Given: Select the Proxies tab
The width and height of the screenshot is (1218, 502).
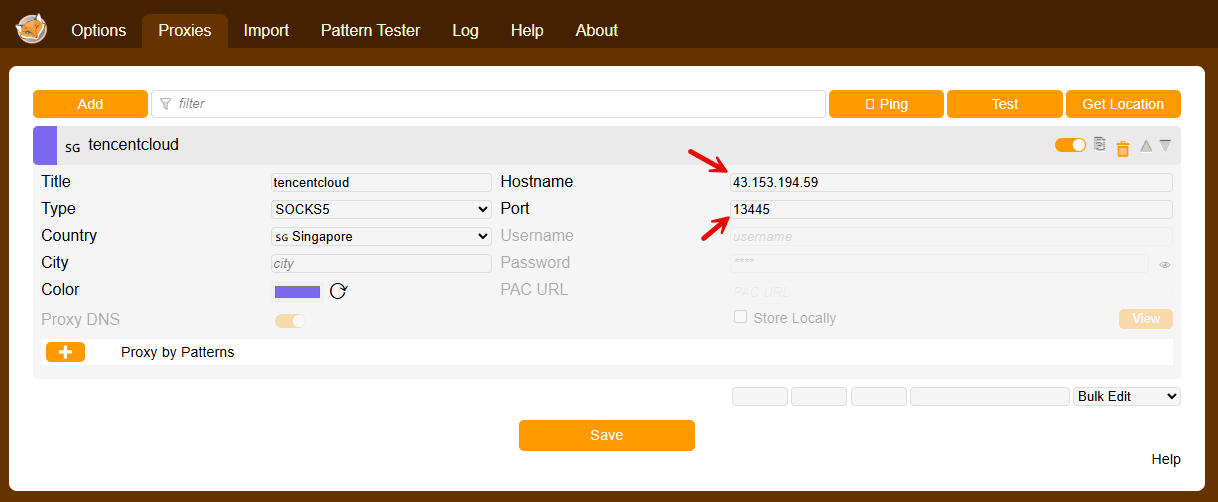Looking at the screenshot, I should (185, 30).
